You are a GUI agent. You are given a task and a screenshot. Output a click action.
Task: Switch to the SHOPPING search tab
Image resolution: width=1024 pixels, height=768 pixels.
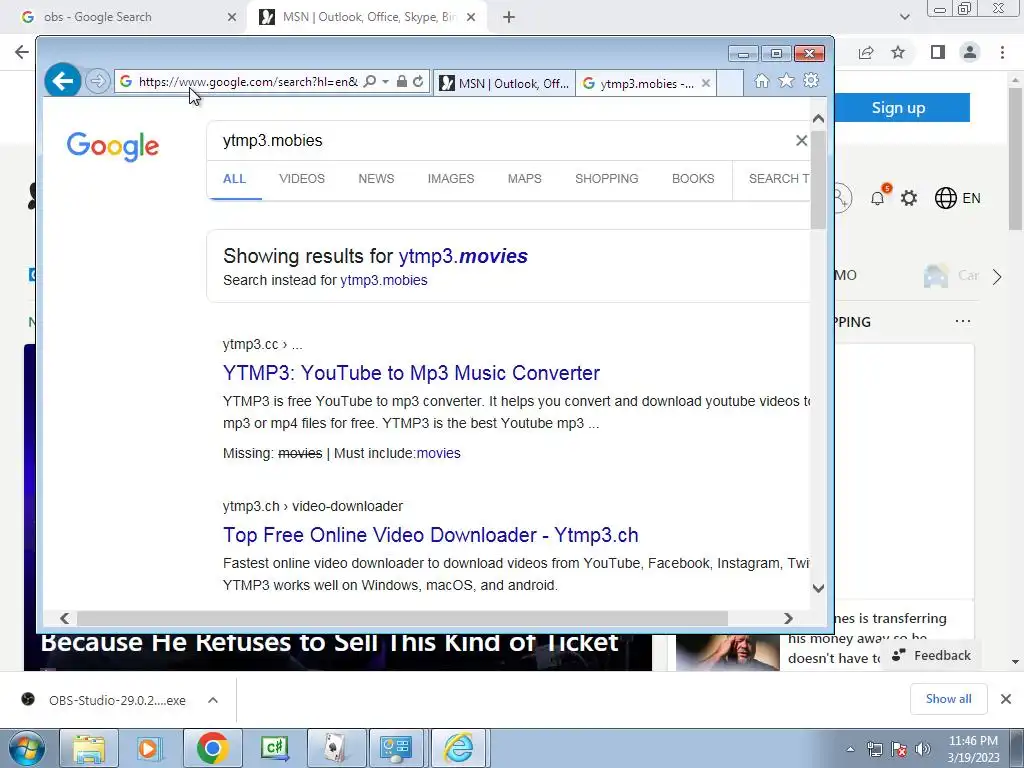tap(607, 179)
